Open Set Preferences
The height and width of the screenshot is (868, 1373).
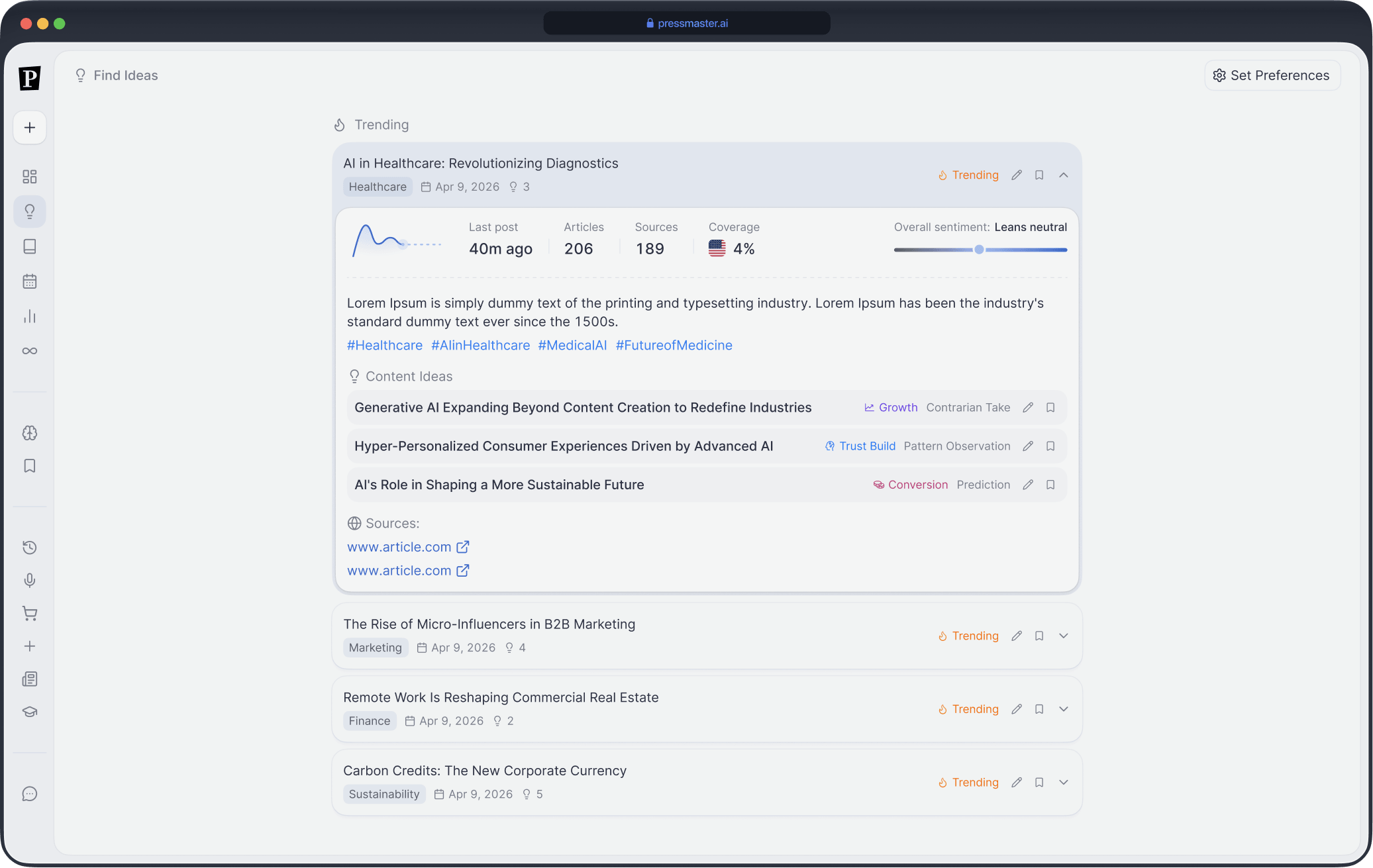1272,75
